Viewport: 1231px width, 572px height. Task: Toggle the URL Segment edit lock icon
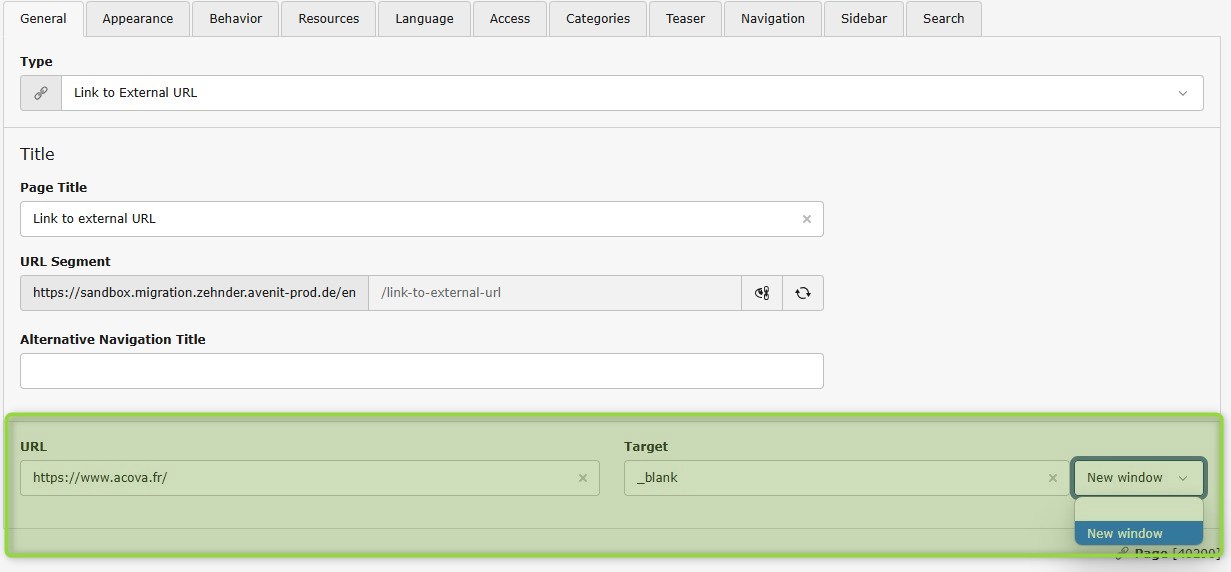(762, 293)
